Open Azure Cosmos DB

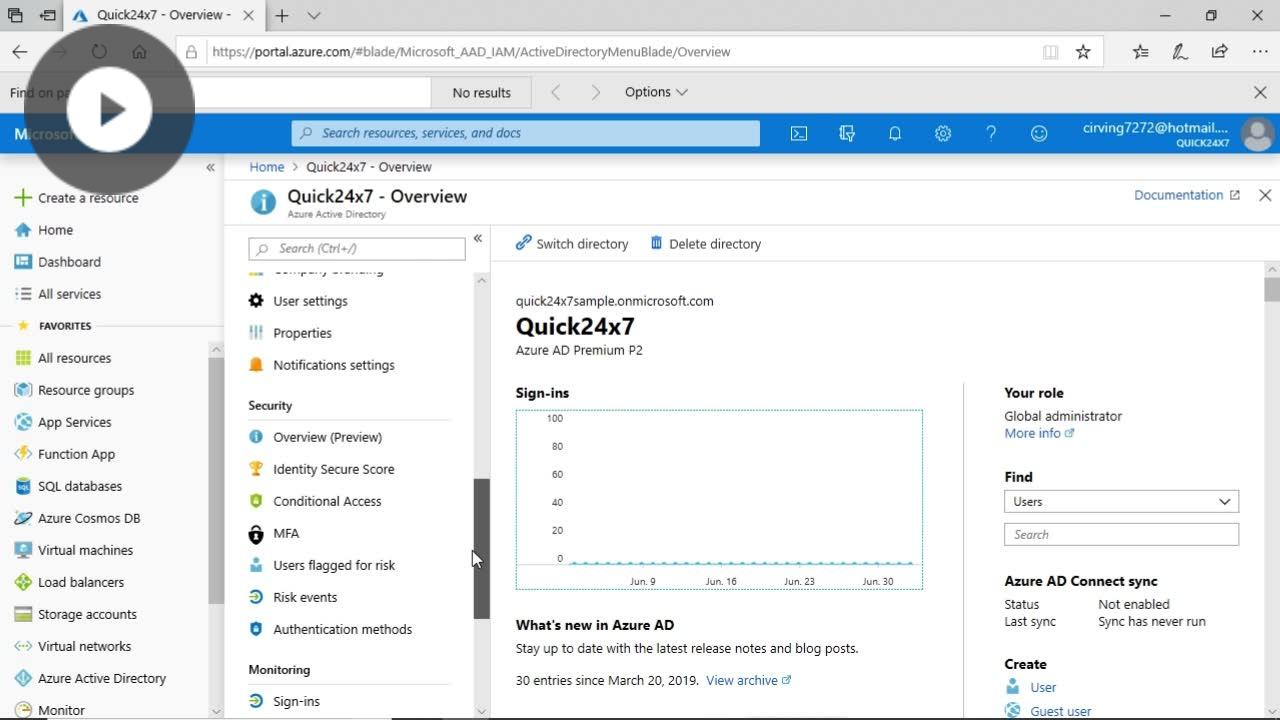pyautogui.click(x=77, y=518)
